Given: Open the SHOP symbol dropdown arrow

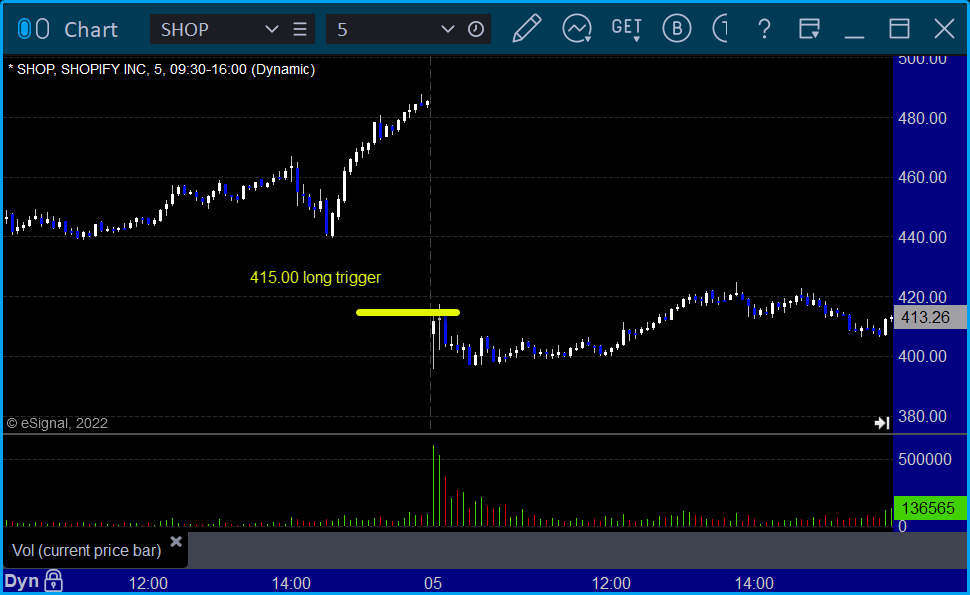Looking at the screenshot, I should pos(271,29).
